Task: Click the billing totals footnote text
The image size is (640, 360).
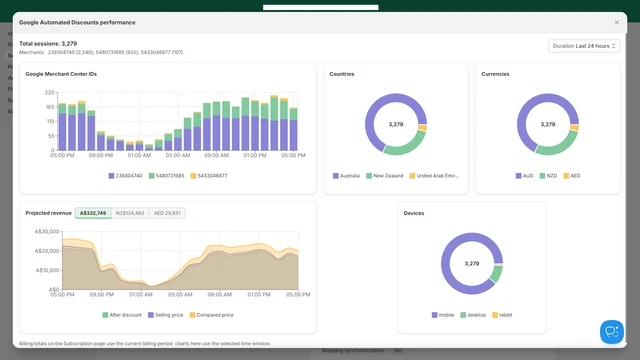Action: click(x=145, y=344)
